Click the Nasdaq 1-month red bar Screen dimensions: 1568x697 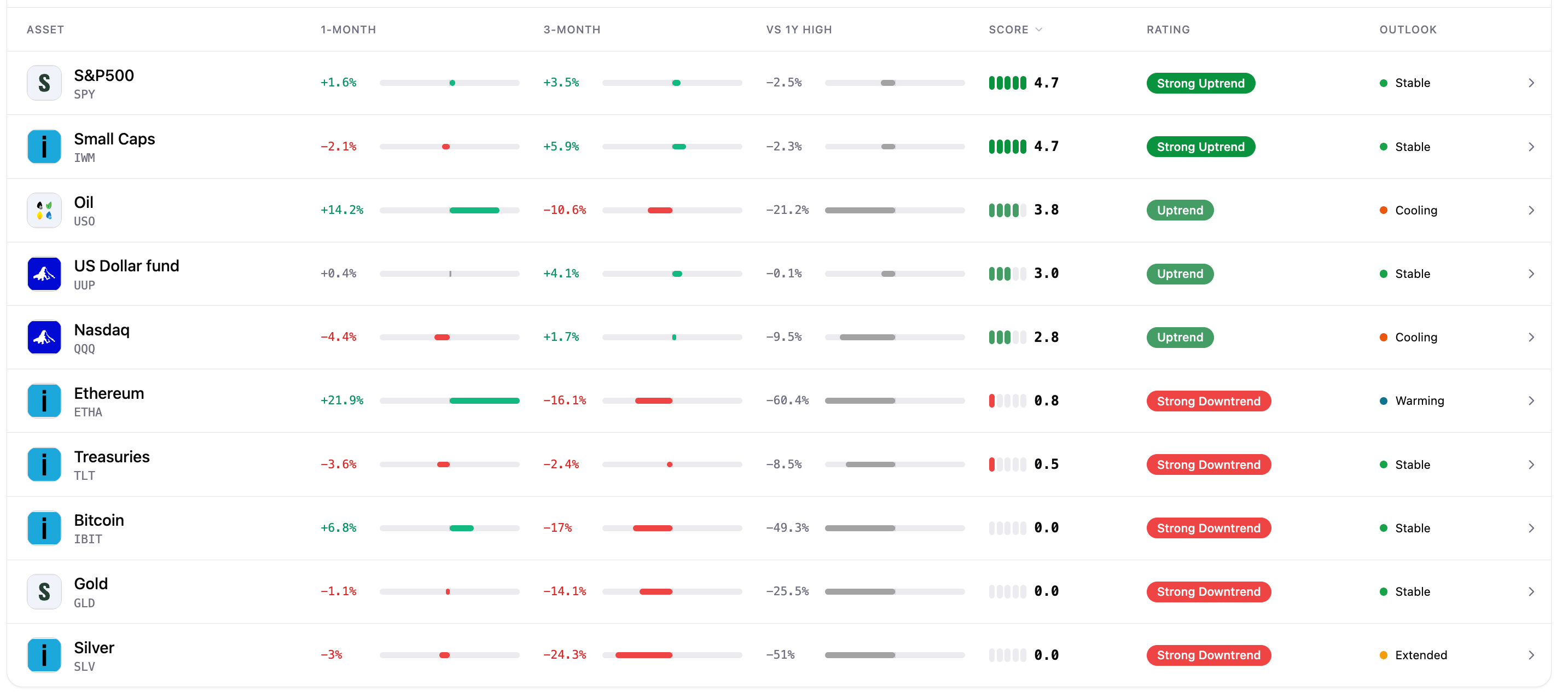coord(442,337)
